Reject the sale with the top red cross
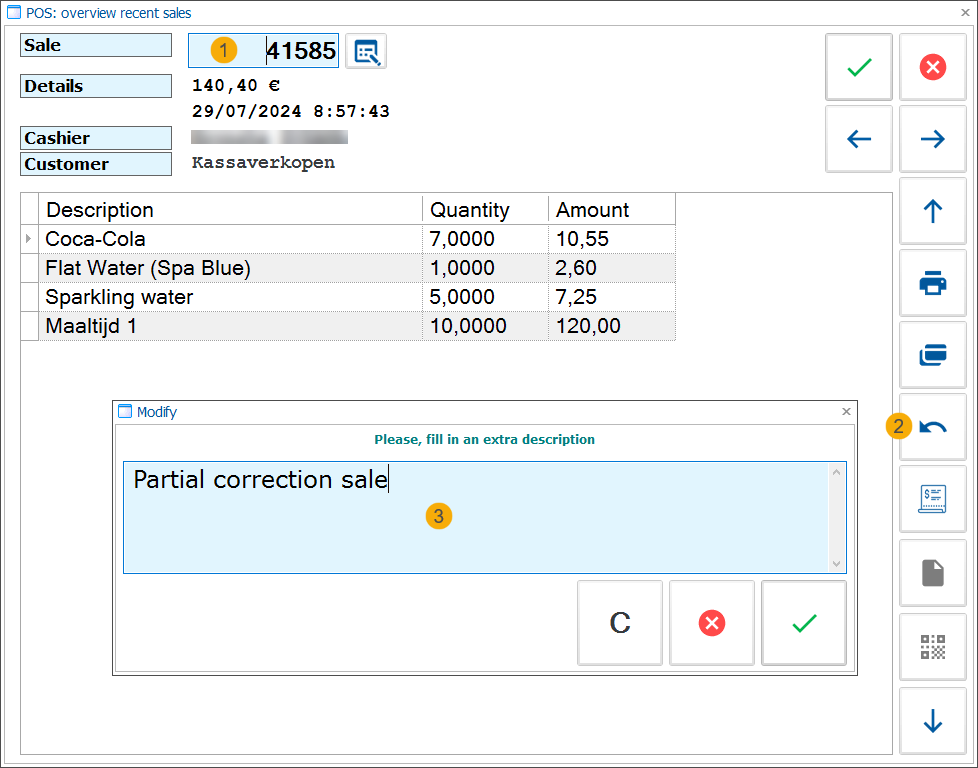 coord(932,67)
